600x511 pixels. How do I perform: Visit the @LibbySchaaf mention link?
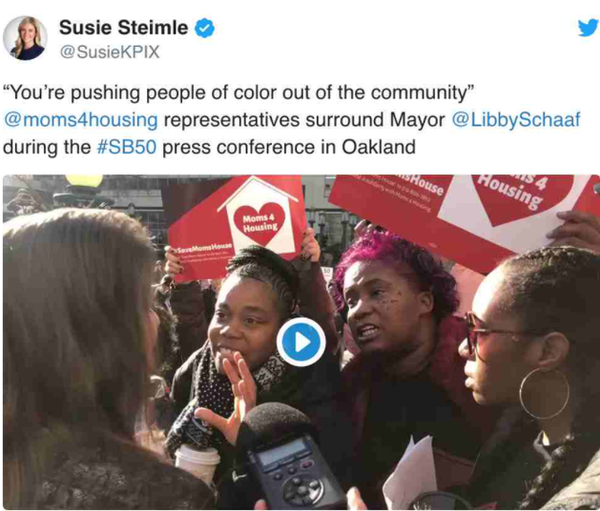click(516, 120)
